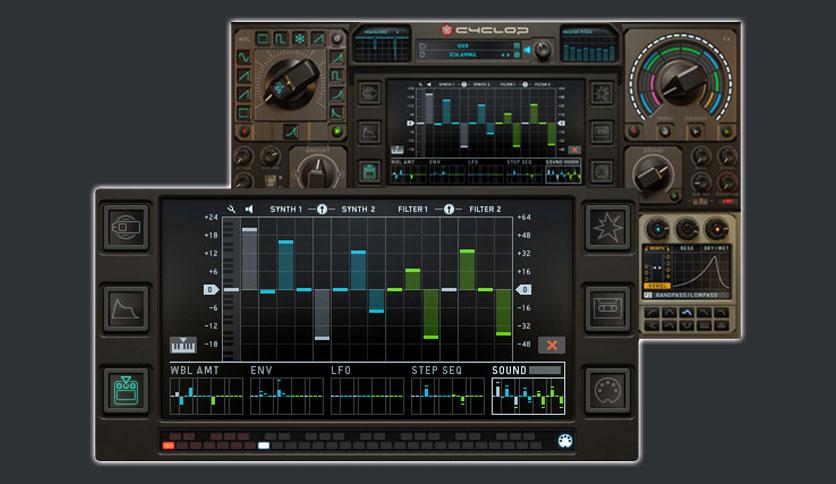Switch to the STEP SEQ tab
This screenshot has width=836, height=484.
[448, 389]
